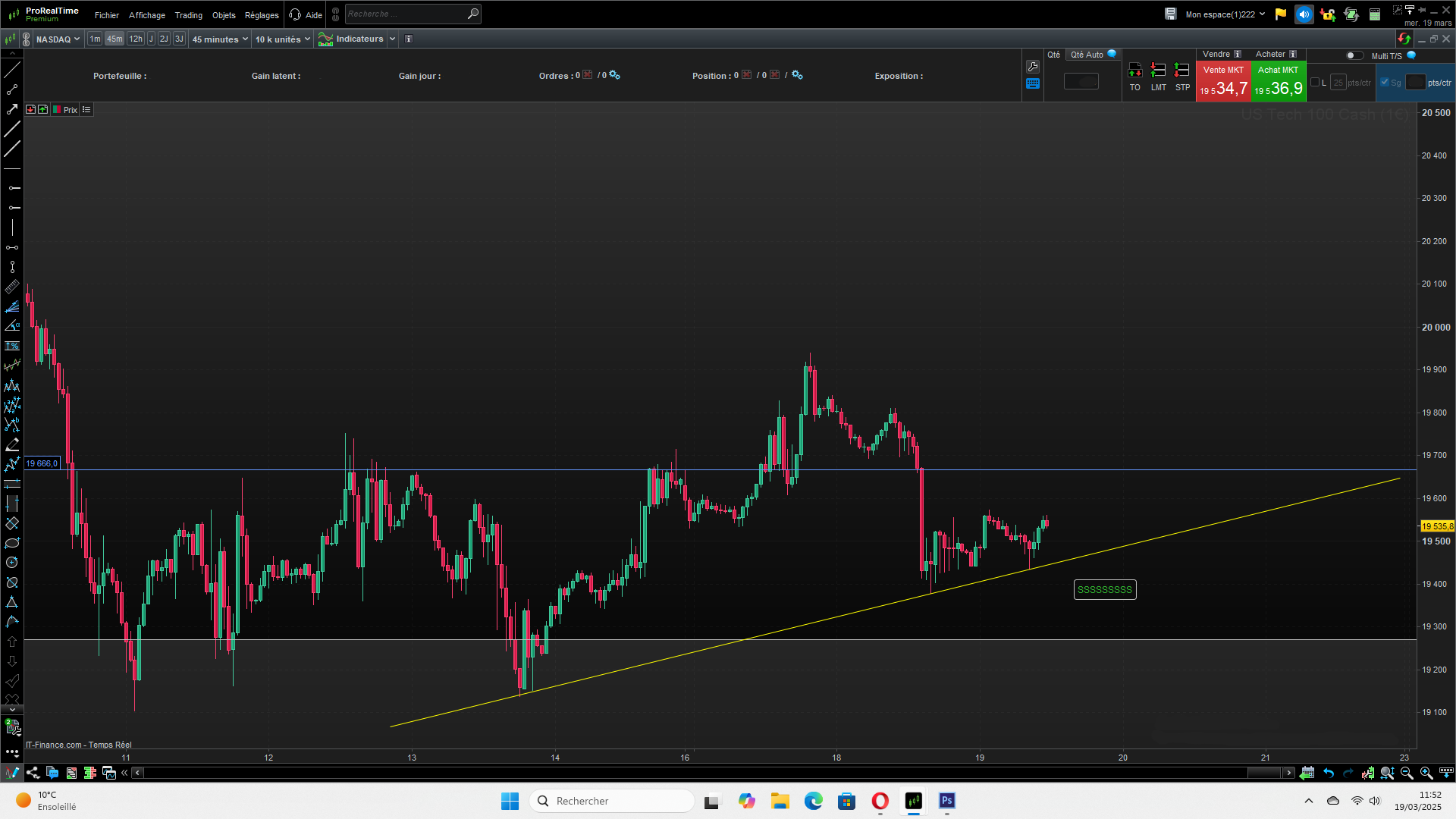1456x819 pixels.
Task: Select the STP stop order icon
Action: click(1181, 71)
